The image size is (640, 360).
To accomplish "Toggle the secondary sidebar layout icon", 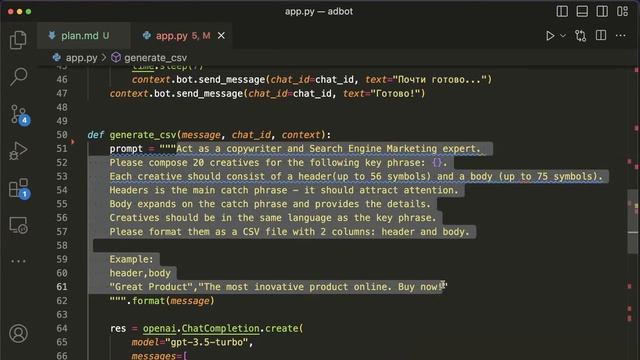I will 602,11.
